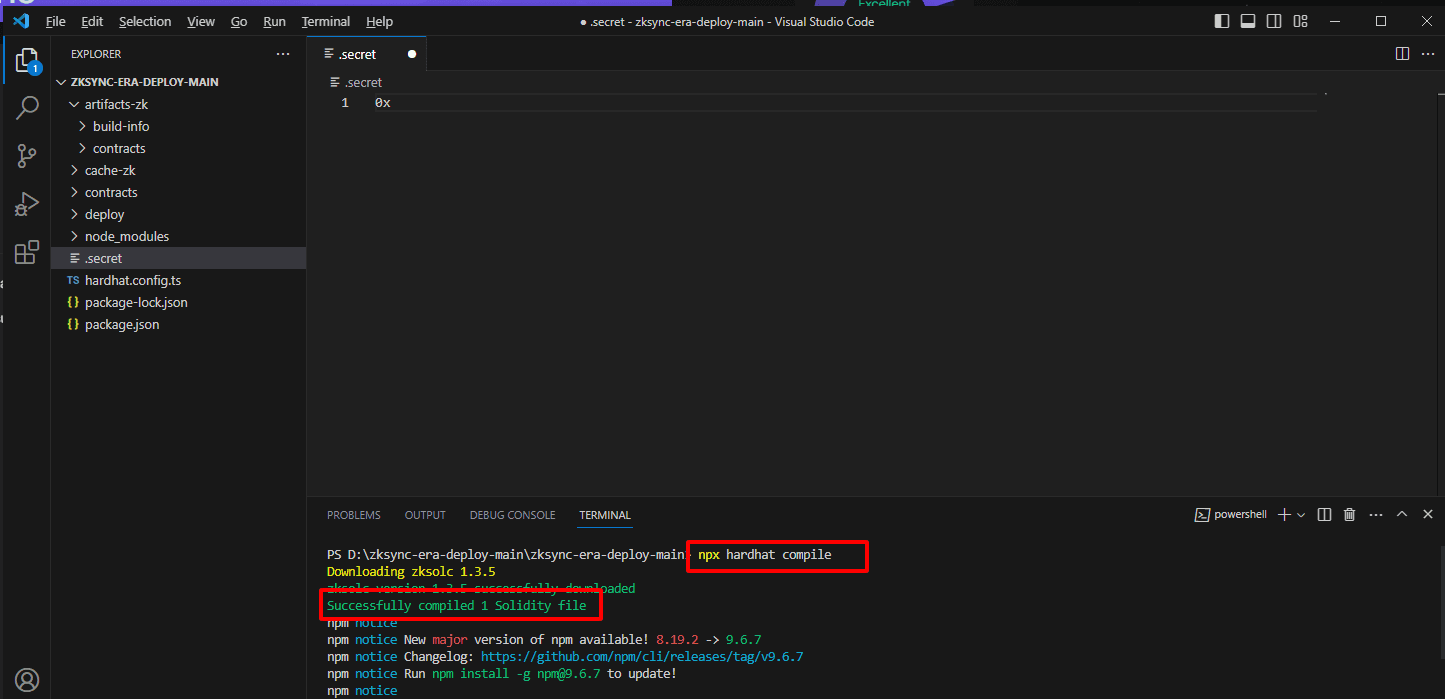1445x699 pixels.
Task: Select the .secret editor tab
Action: pos(366,54)
